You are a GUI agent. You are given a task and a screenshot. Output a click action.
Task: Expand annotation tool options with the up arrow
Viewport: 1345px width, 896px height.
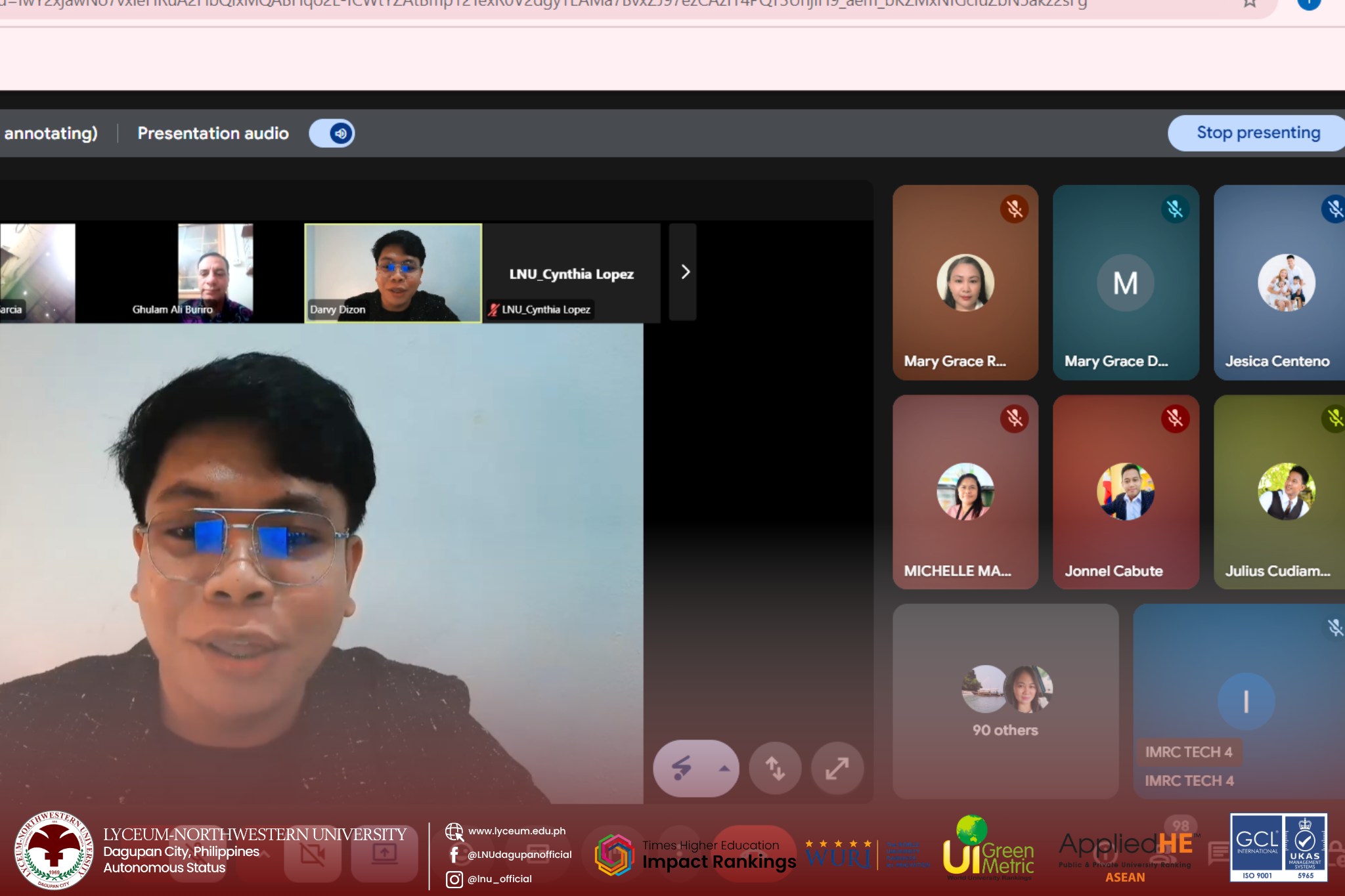[724, 768]
